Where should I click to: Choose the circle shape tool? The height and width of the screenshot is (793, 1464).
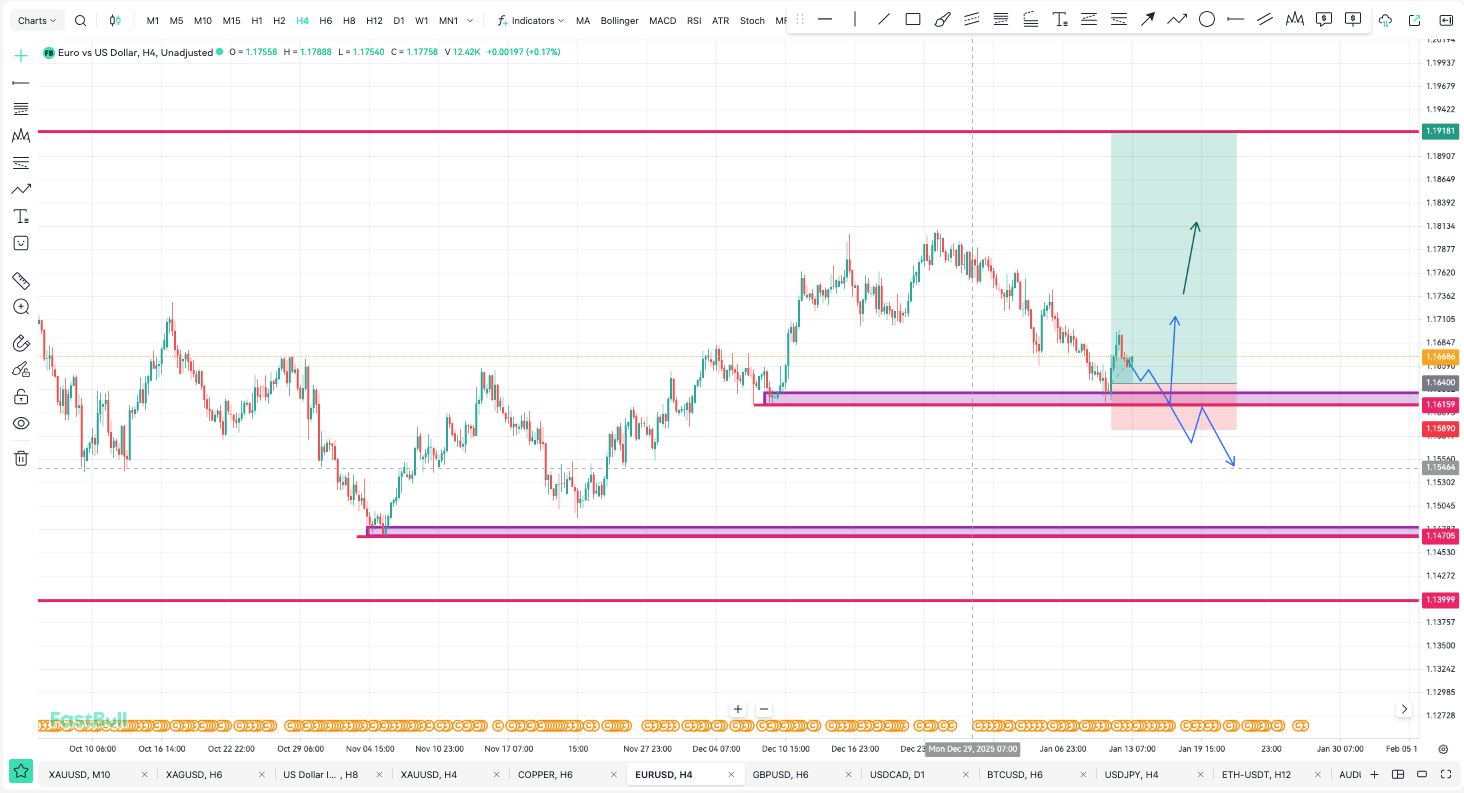pos(1207,19)
